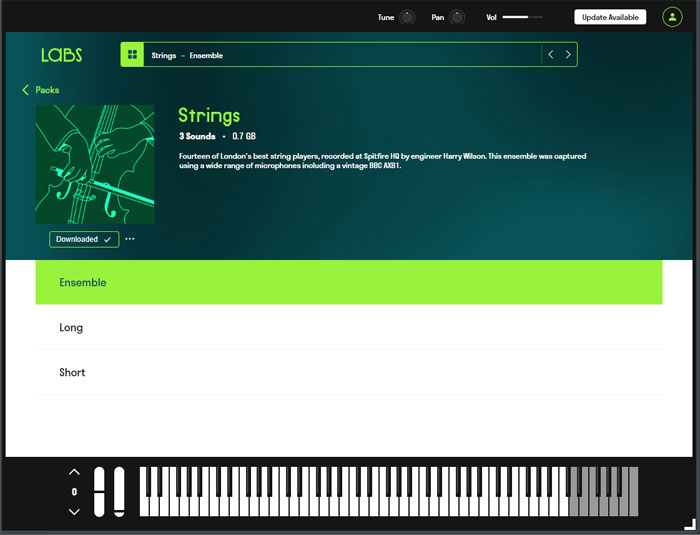Click the greyed-out keys at keyboard end

(x=604, y=492)
